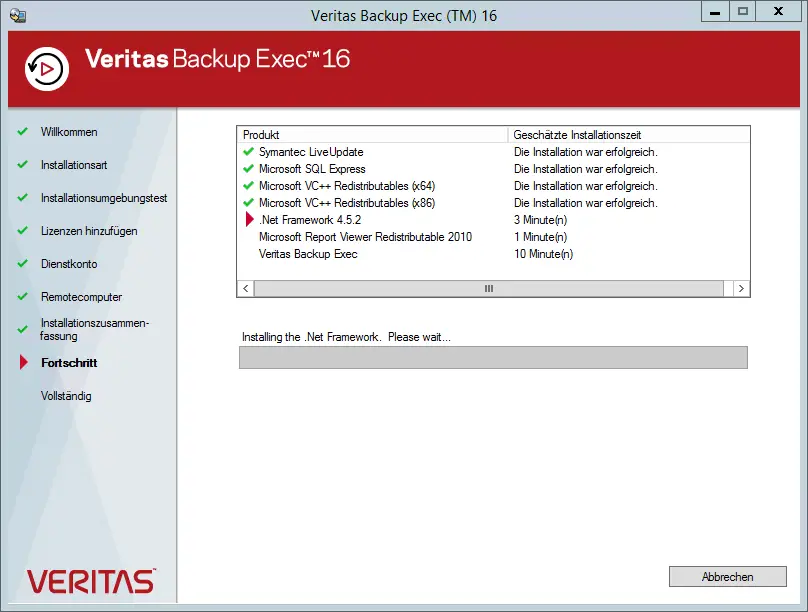
Task: Select the Veritas Backup Exec product row
Action: (x=493, y=254)
